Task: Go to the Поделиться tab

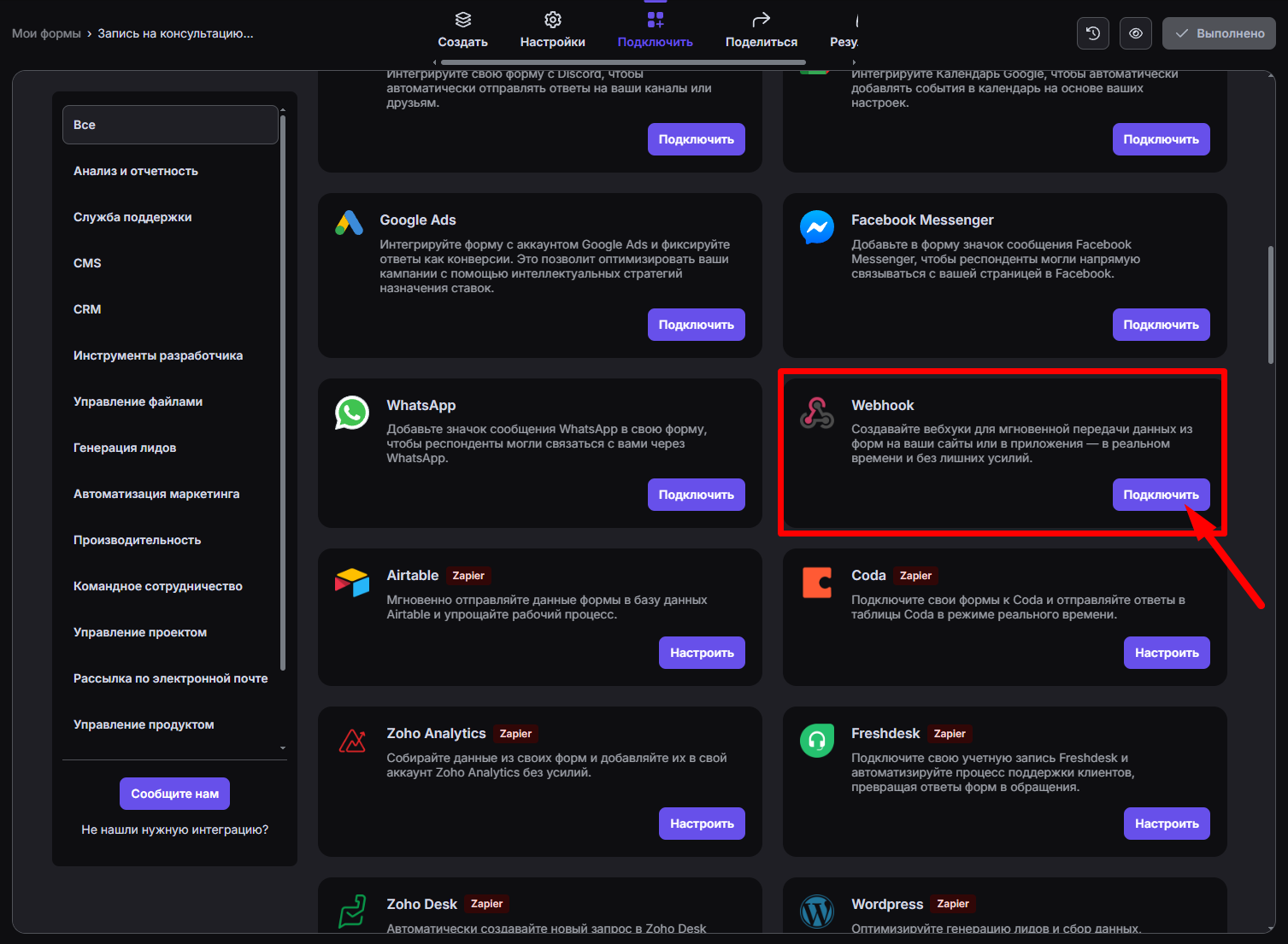Action: coord(761,30)
